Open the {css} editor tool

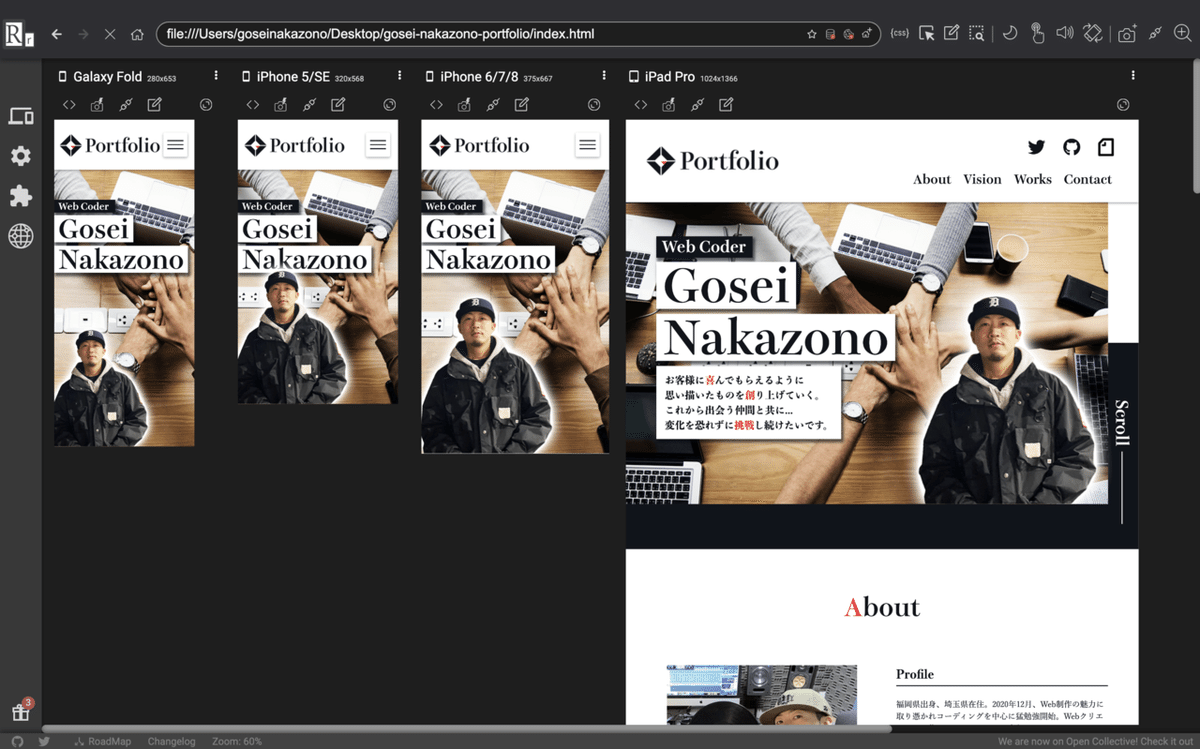[x=900, y=34]
